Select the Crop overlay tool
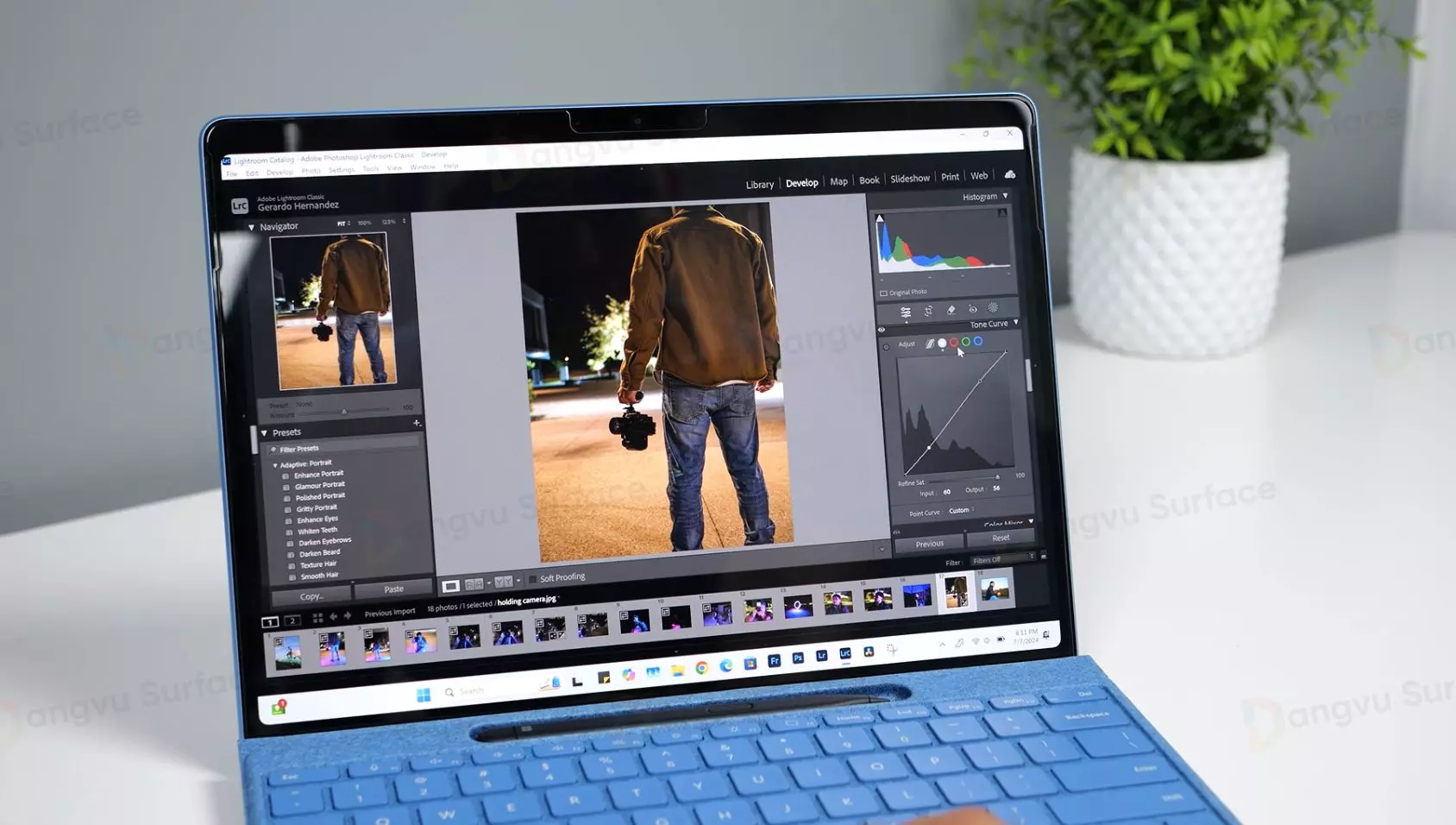Viewport: 1456px width, 825px height. (928, 311)
